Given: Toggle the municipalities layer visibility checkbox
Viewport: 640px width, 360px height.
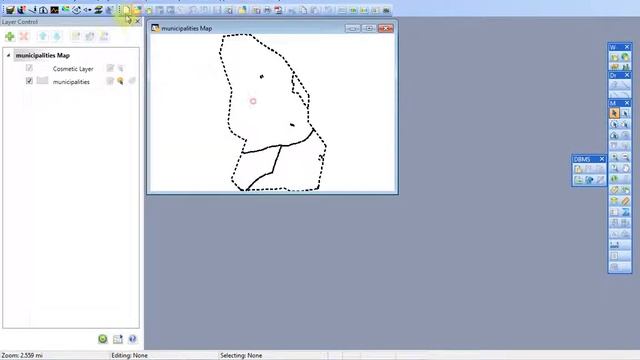Looking at the screenshot, I should point(29,81).
